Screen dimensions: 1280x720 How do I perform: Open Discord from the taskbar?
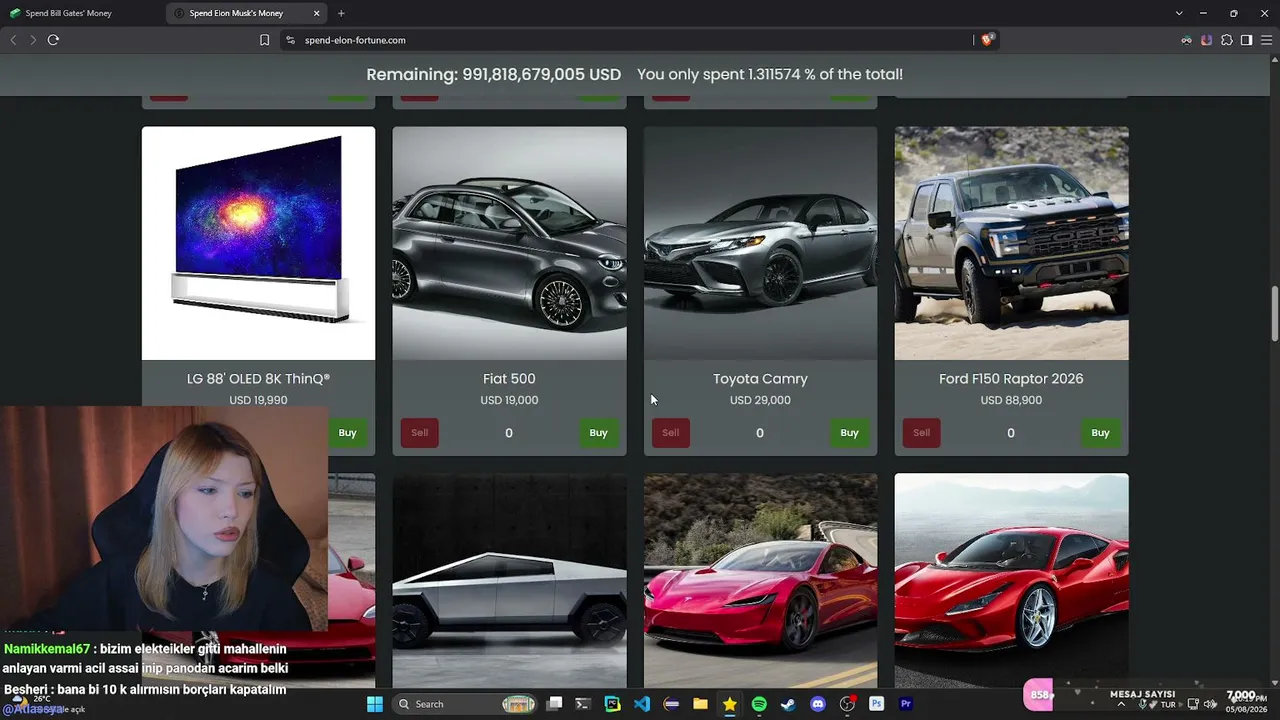point(818,704)
